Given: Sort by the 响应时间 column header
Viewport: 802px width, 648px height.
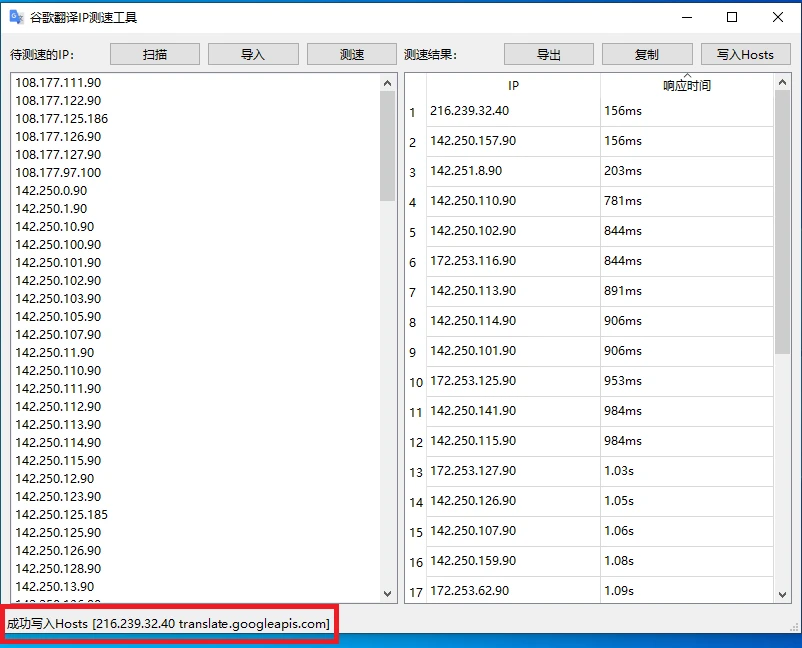Looking at the screenshot, I should pos(687,85).
